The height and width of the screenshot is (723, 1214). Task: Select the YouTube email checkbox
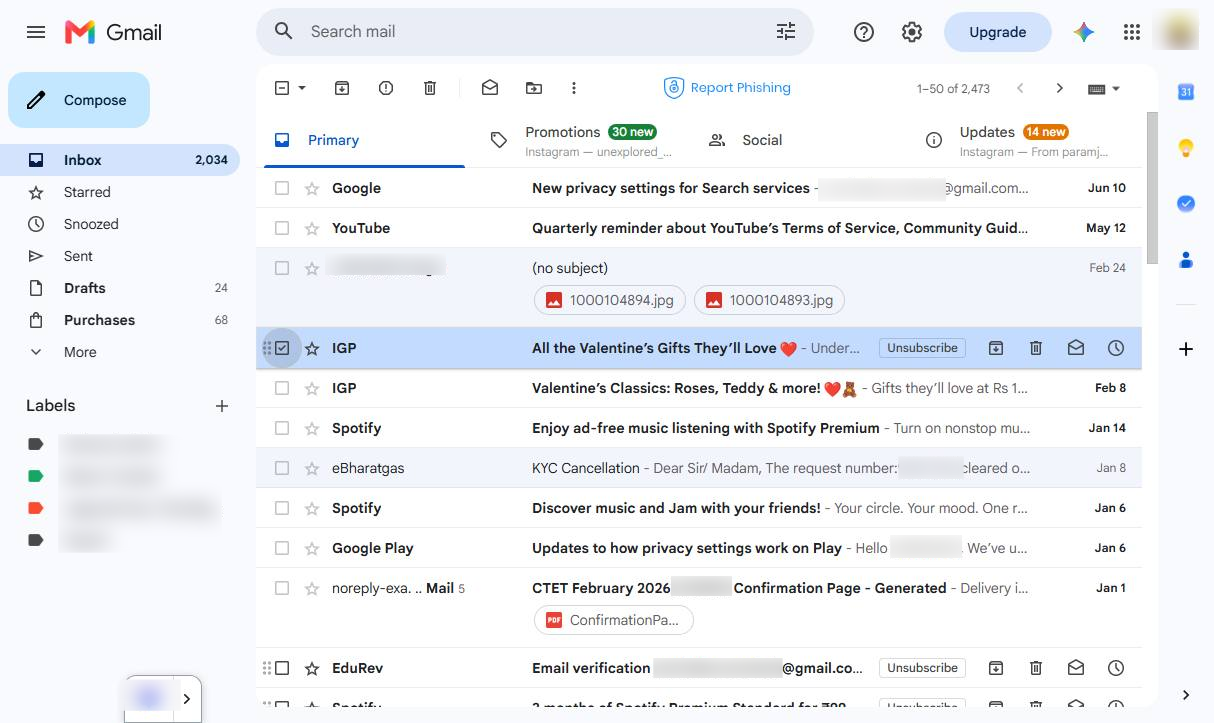pyautogui.click(x=282, y=228)
